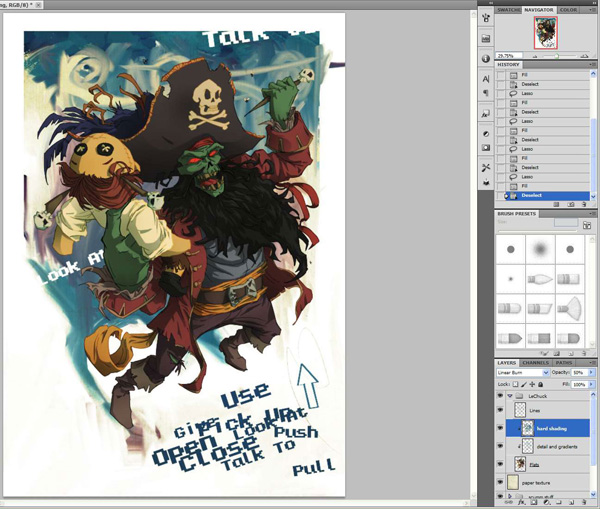The image size is (600, 509).
Task: Open the Info panel dock icon
Action: pos(486,59)
